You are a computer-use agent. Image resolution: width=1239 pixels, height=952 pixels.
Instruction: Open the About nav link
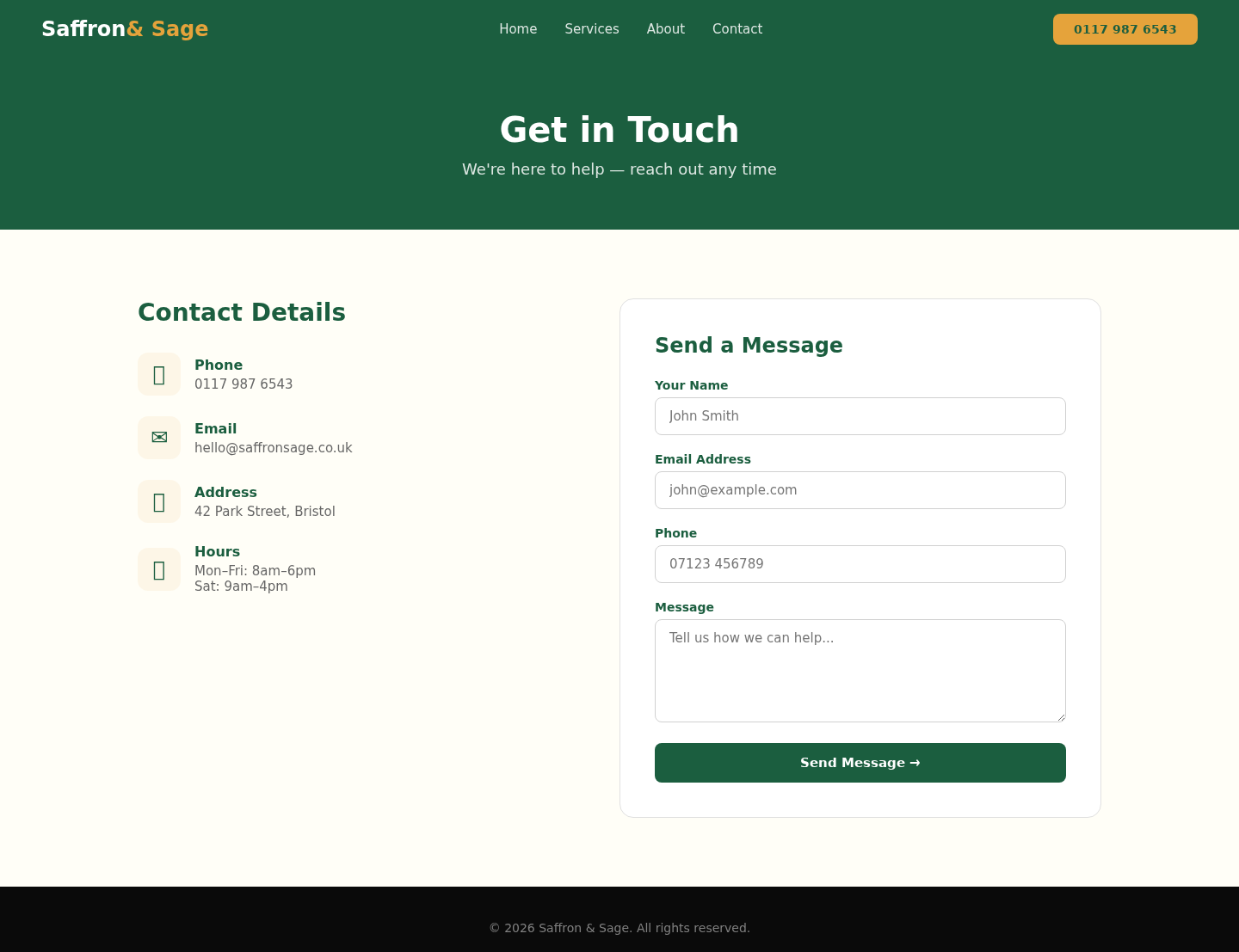coord(666,29)
